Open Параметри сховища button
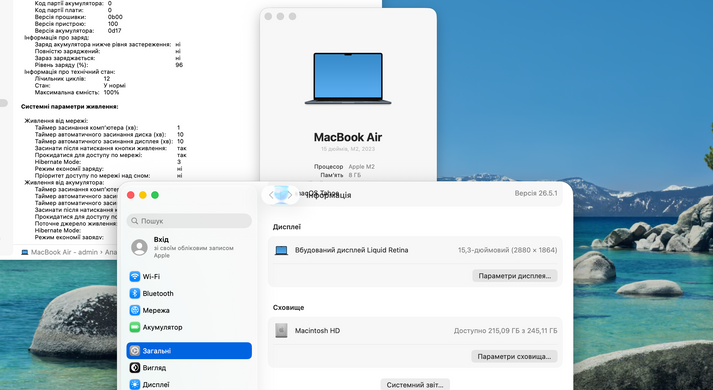 (514, 356)
